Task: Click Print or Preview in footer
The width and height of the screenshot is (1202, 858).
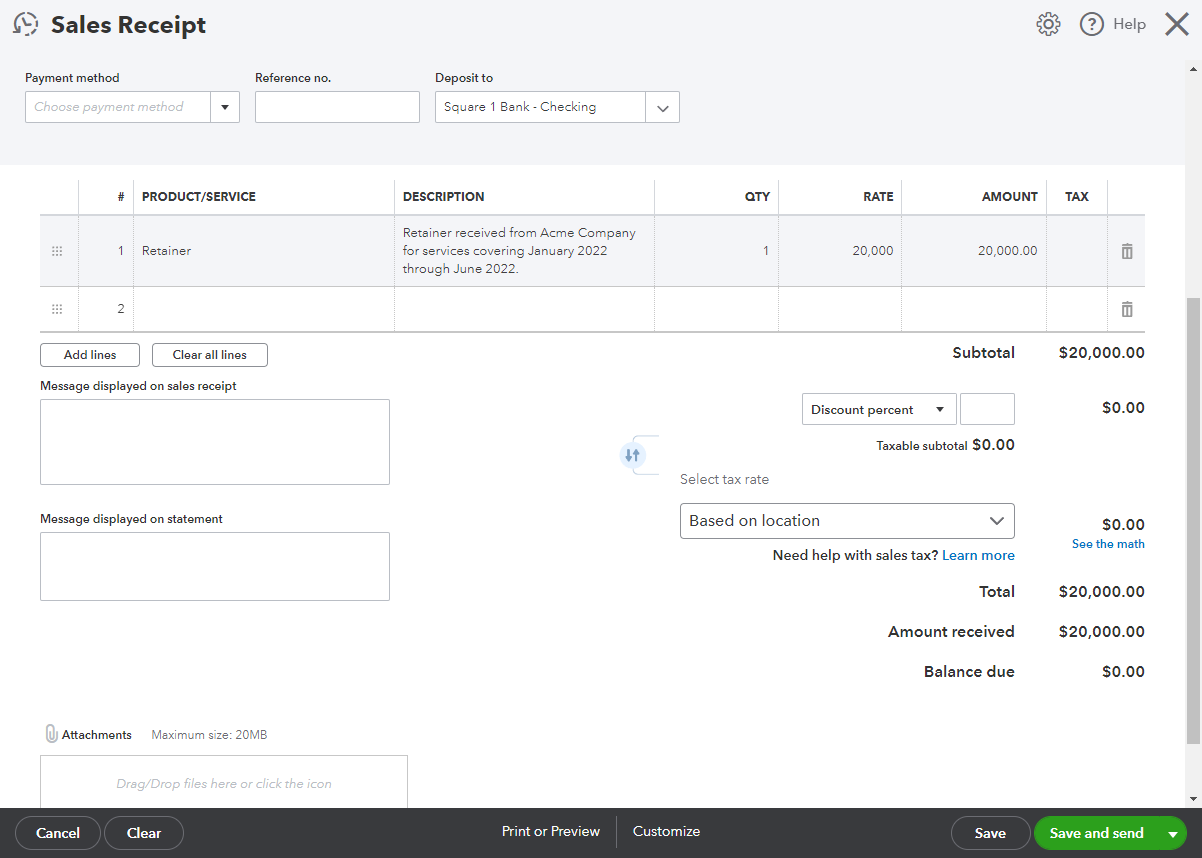Action: pyautogui.click(x=551, y=831)
